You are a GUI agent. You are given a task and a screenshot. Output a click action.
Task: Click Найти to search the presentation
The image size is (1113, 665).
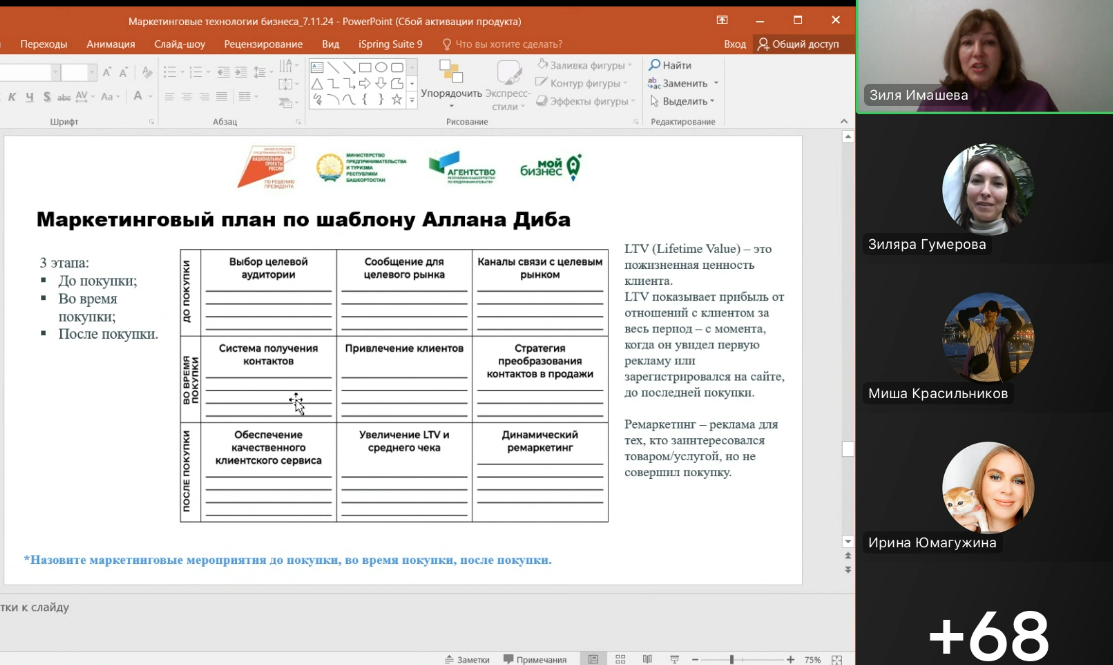pyautogui.click(x=670, y=65)
